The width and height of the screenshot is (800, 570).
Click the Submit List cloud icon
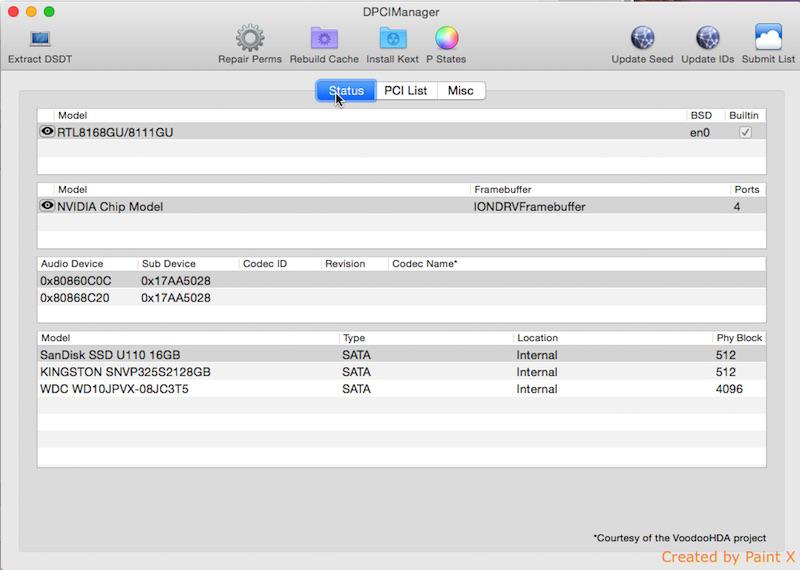768,40
